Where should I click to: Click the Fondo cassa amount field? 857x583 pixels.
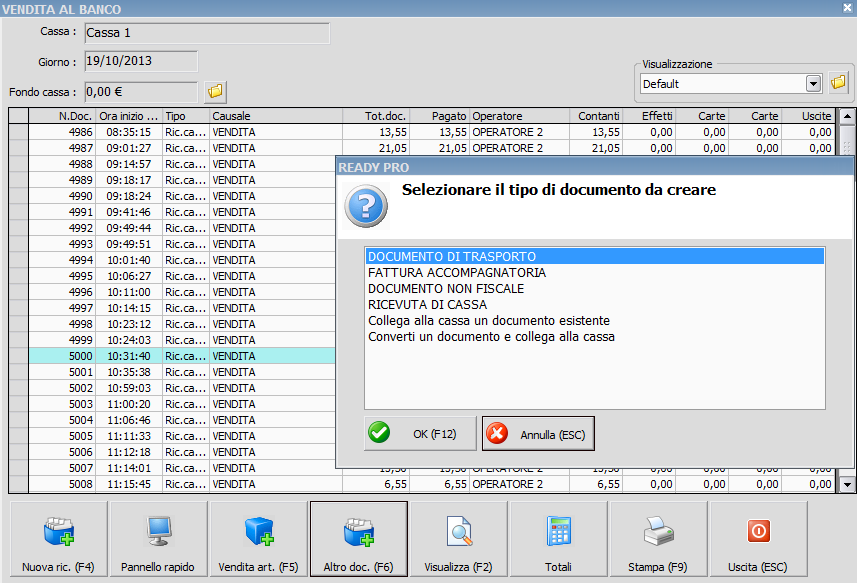[141, 92]
